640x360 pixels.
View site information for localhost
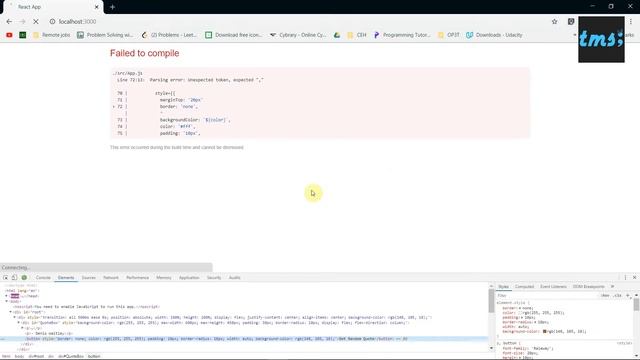coord(52,22)
